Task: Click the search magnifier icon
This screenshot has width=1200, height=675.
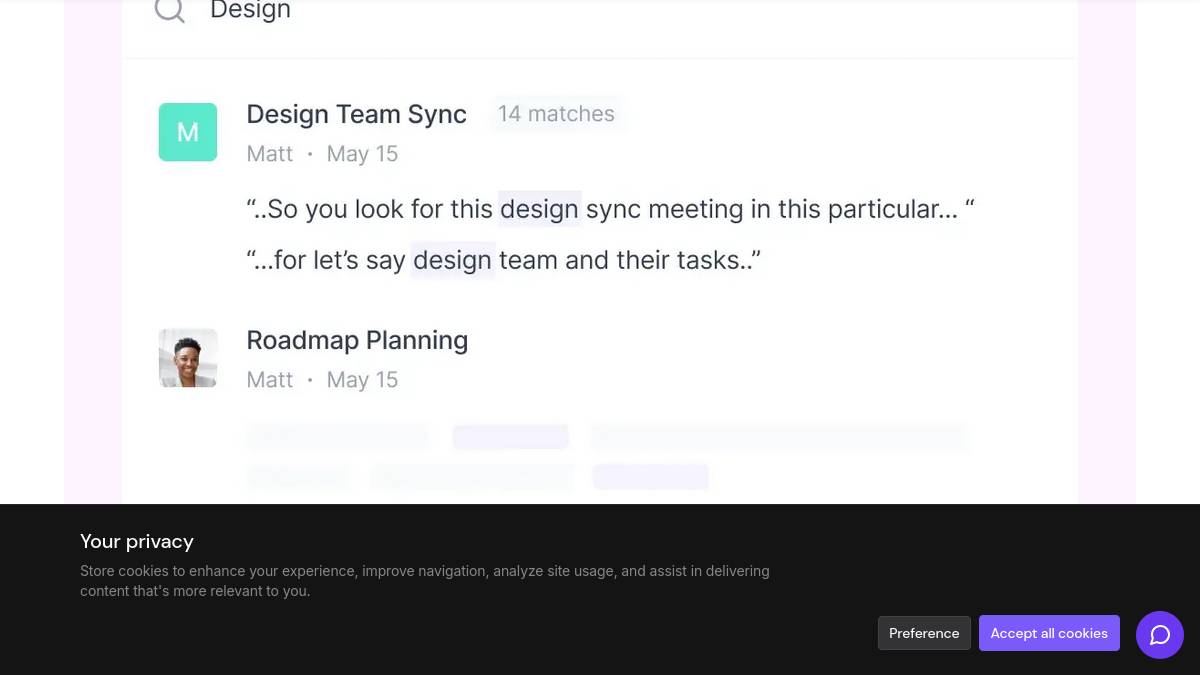Action: pos(170,10)
